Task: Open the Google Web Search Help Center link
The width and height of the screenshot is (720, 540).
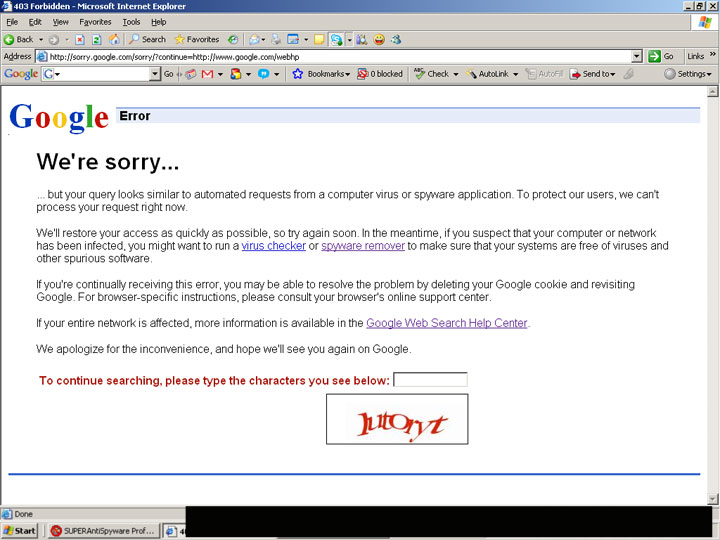Action: click(446, 323)
